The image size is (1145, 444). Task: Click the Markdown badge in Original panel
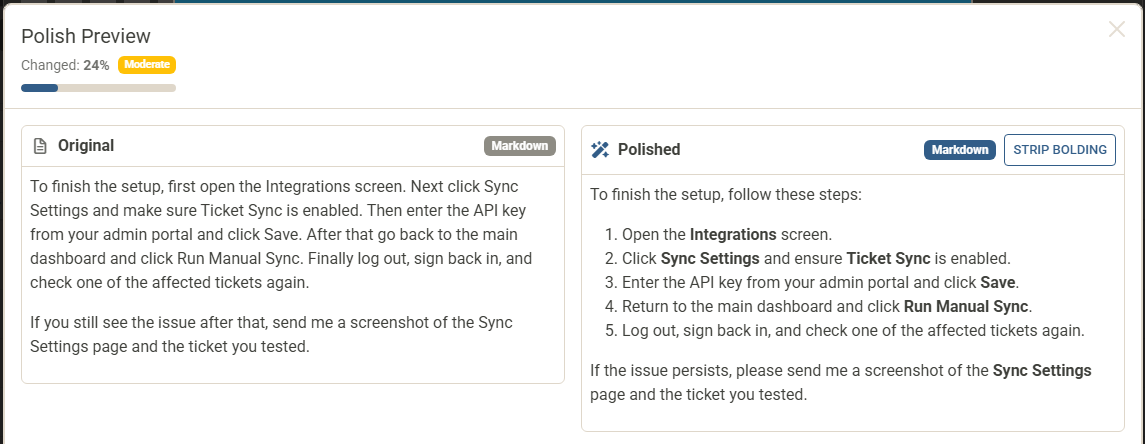[x=520, y=146]
